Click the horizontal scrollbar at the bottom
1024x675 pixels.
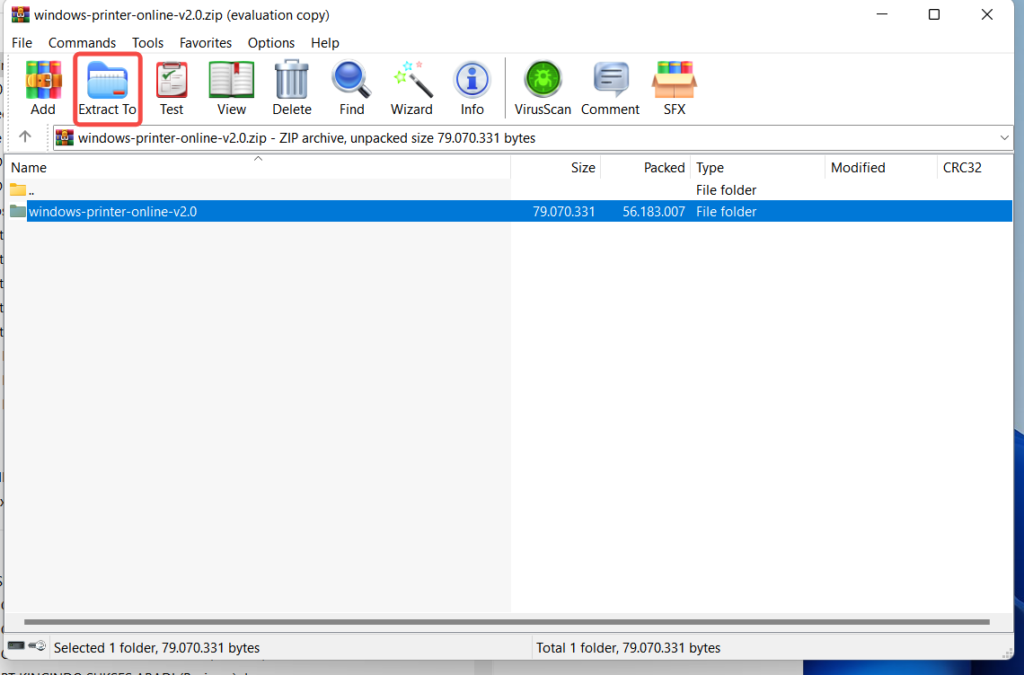507,622
